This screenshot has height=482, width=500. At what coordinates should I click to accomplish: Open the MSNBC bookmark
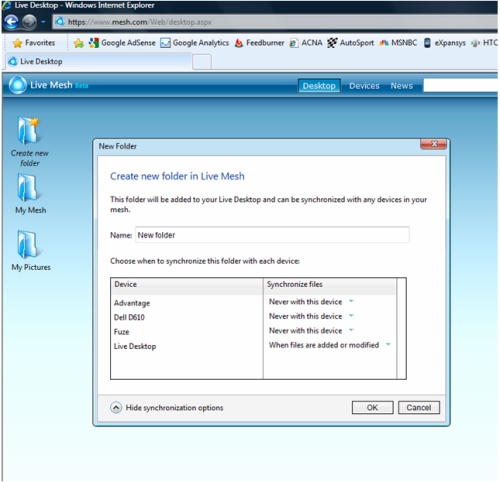[398, 43]
